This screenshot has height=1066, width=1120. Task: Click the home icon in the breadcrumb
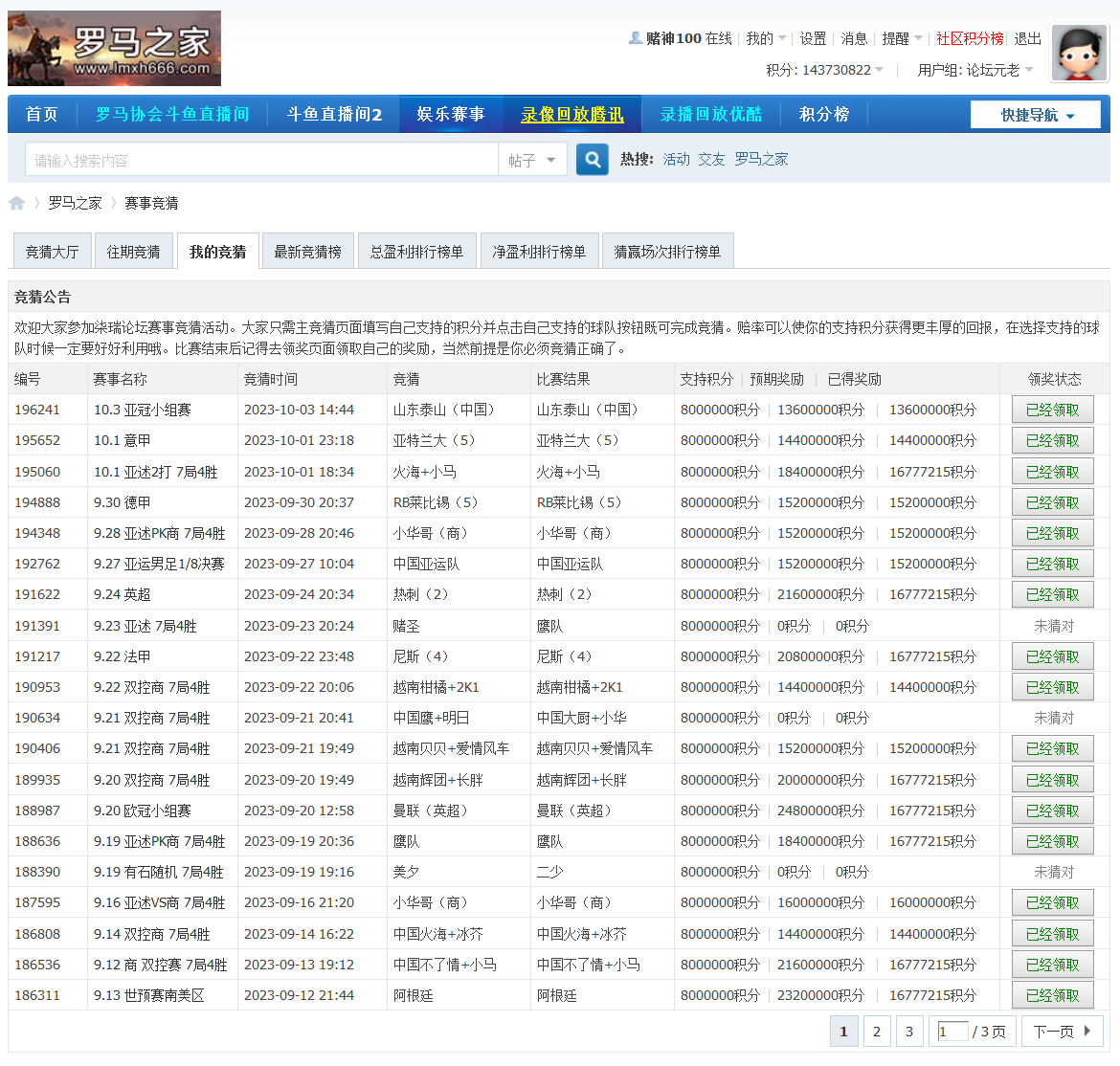click(x=17, y=202)
